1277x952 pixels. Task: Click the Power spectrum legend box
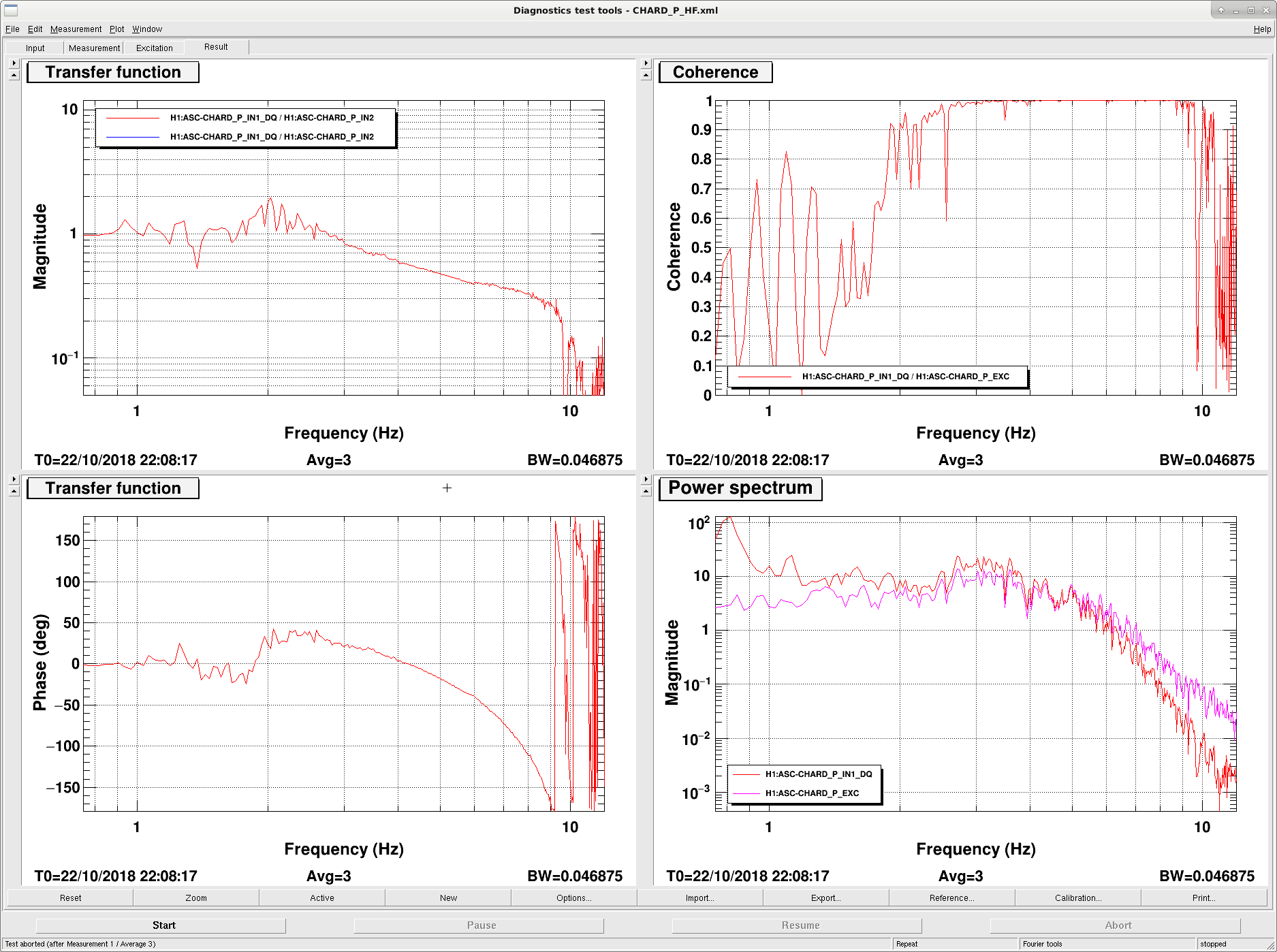point(805,784)
